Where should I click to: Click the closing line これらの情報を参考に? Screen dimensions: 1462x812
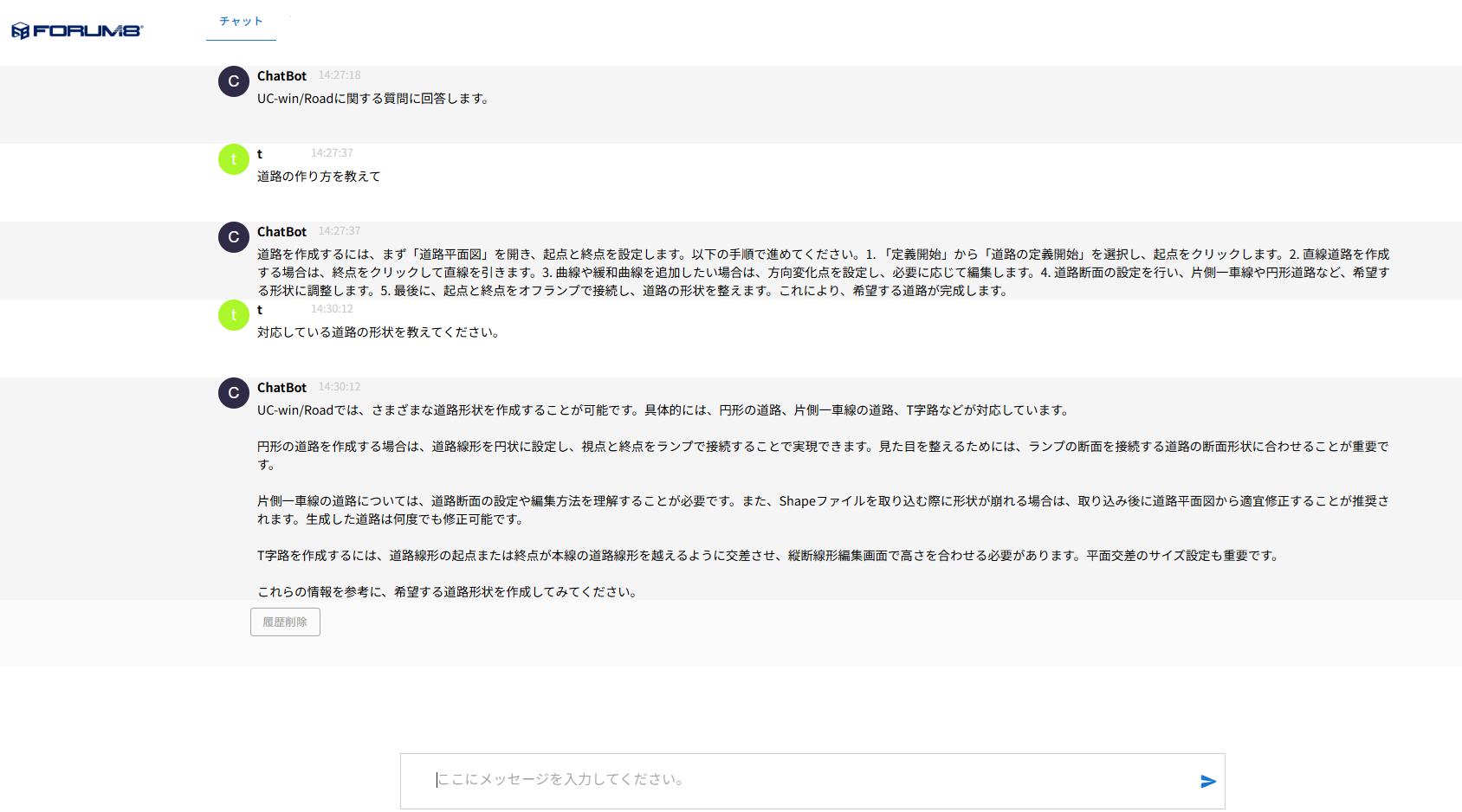449,592
